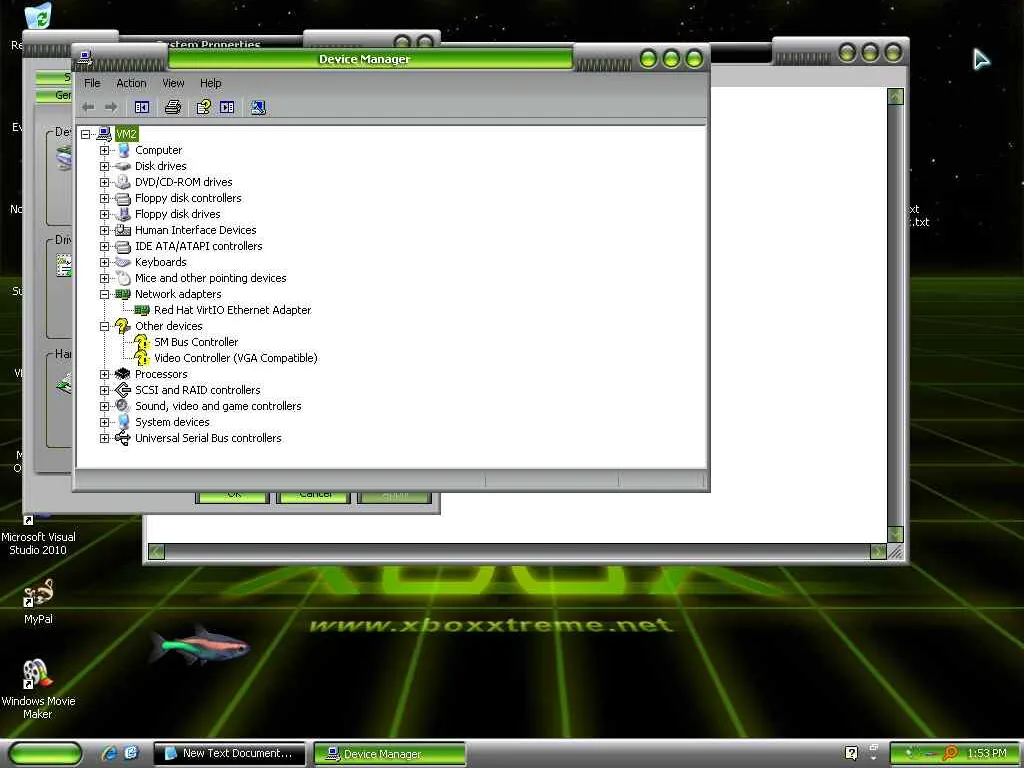The image size is (1024, 768).
Task: Click the SCSI and RAID controllers icon
Action: point(122,390)
